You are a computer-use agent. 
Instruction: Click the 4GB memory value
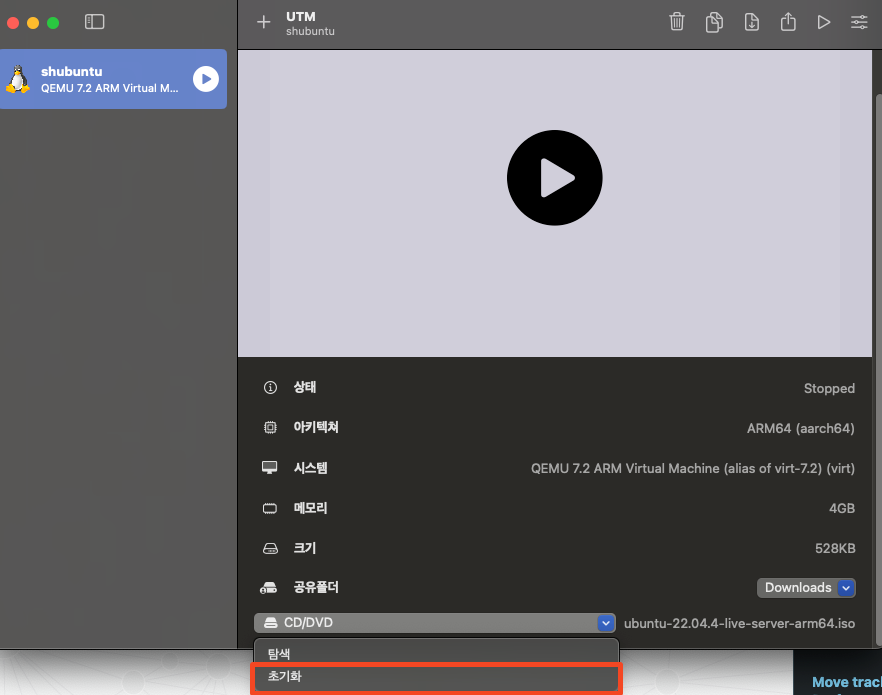click(842, 508)
